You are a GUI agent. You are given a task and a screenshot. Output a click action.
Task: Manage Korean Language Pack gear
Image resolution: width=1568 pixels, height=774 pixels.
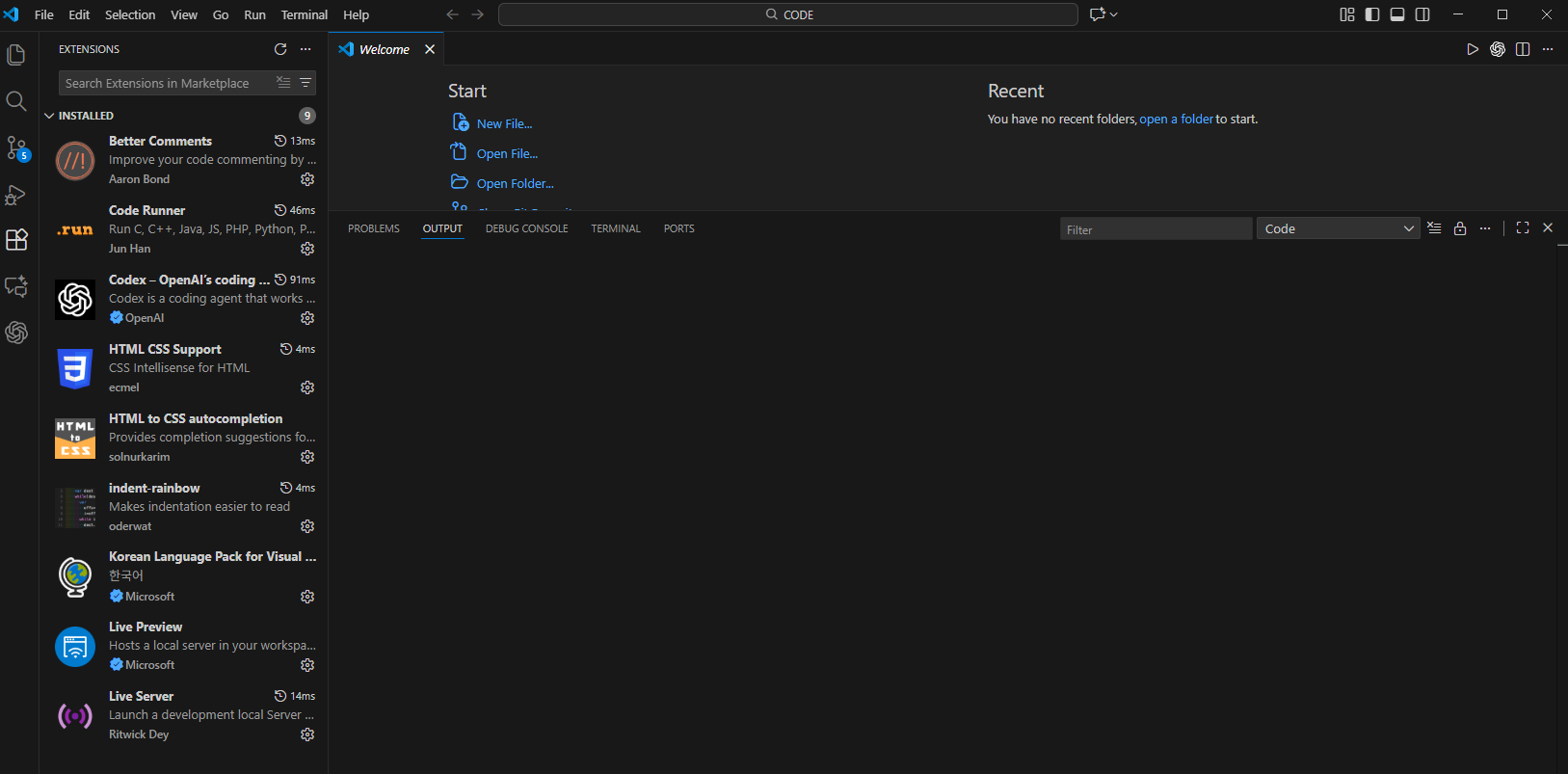307,597
